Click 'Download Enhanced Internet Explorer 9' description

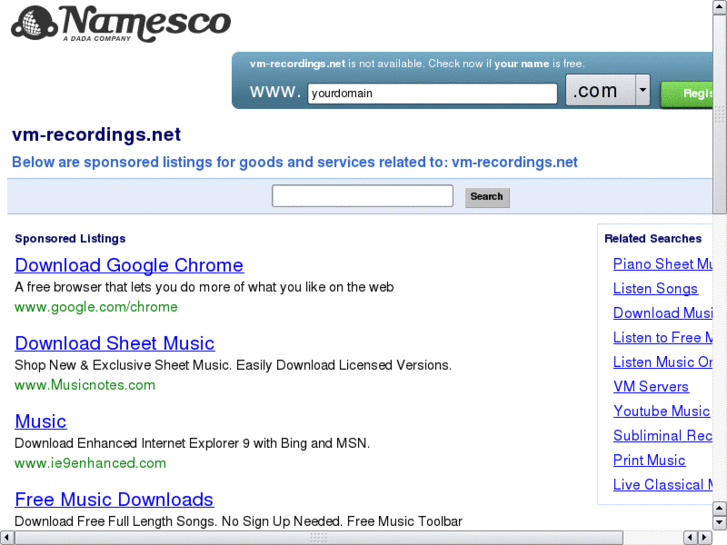tap(192, 443)
